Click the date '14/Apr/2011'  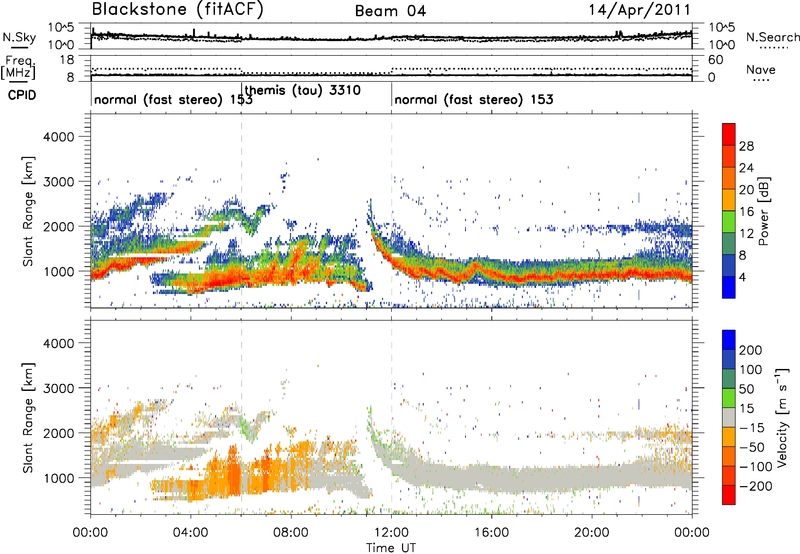tap(640, 10)
